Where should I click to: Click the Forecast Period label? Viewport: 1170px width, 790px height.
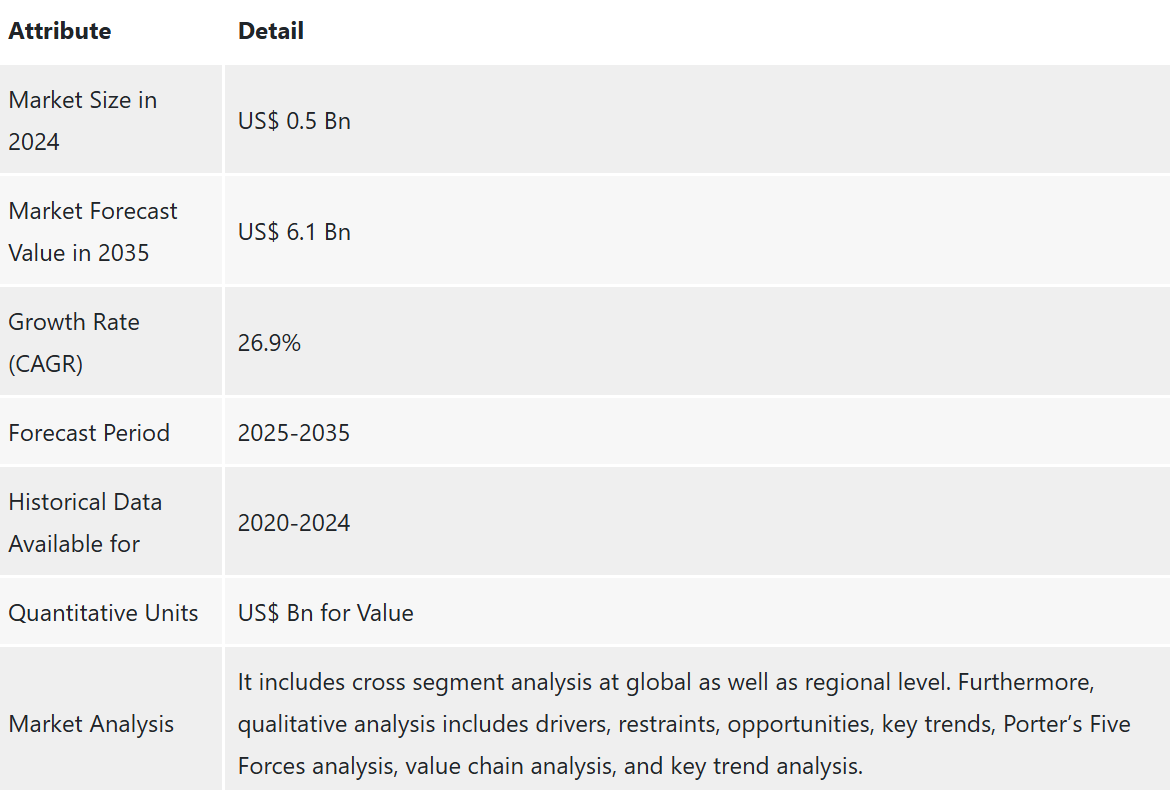click(x=89, y=433)
